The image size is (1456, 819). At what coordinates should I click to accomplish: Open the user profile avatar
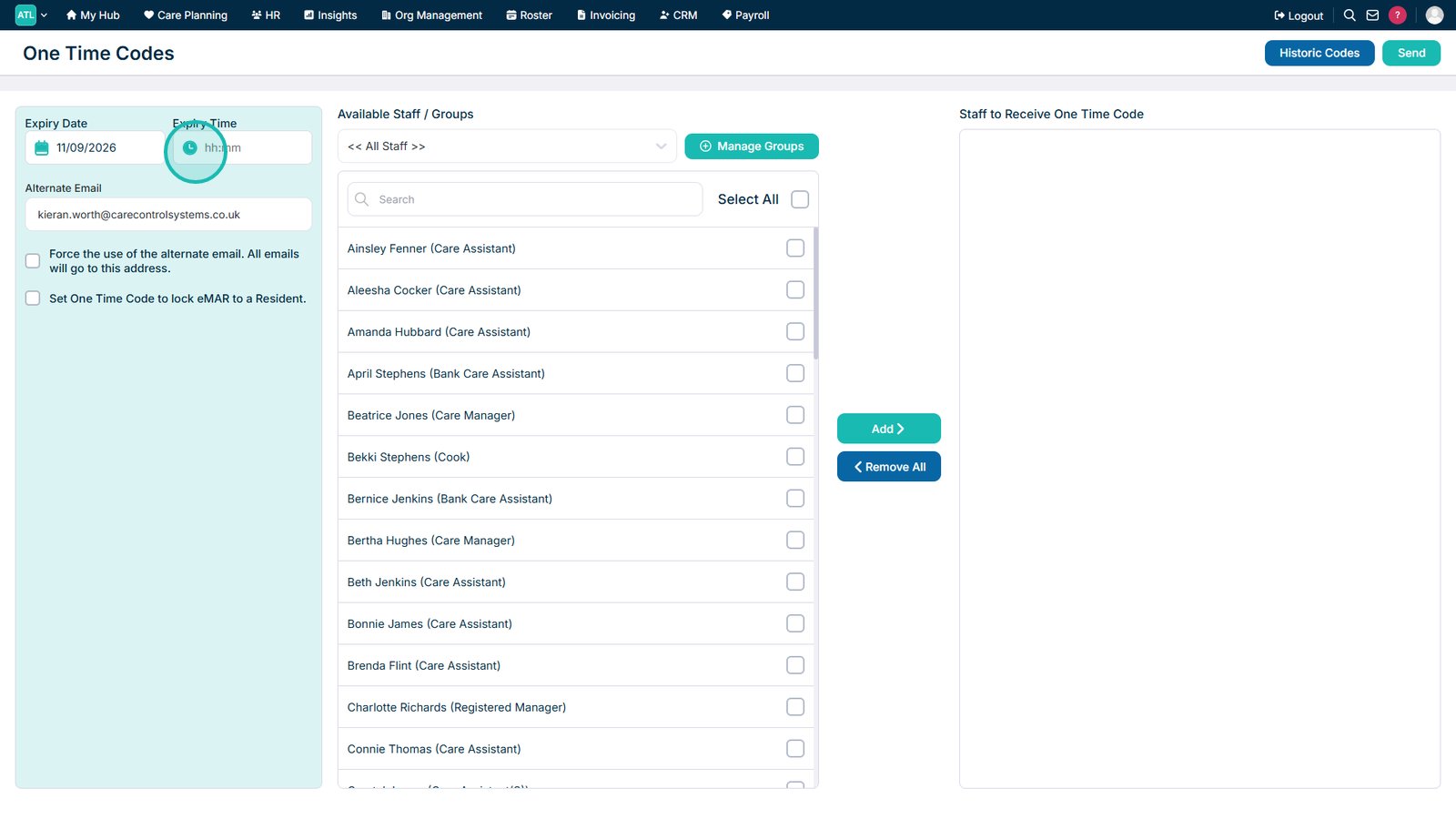[x=1434, y=15]
